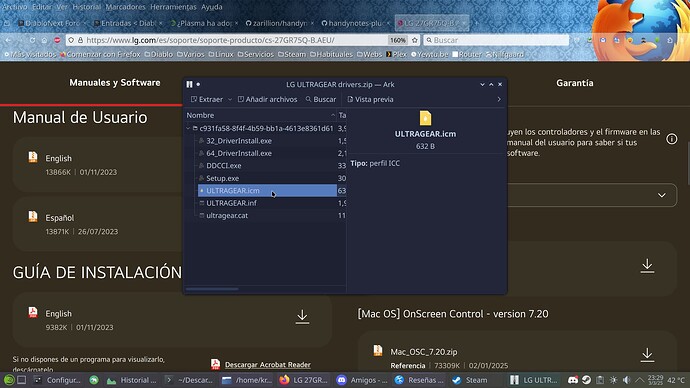Select ULTRAGEAR.inf in the archive list

pyautogui.click(x=231, y=203)
